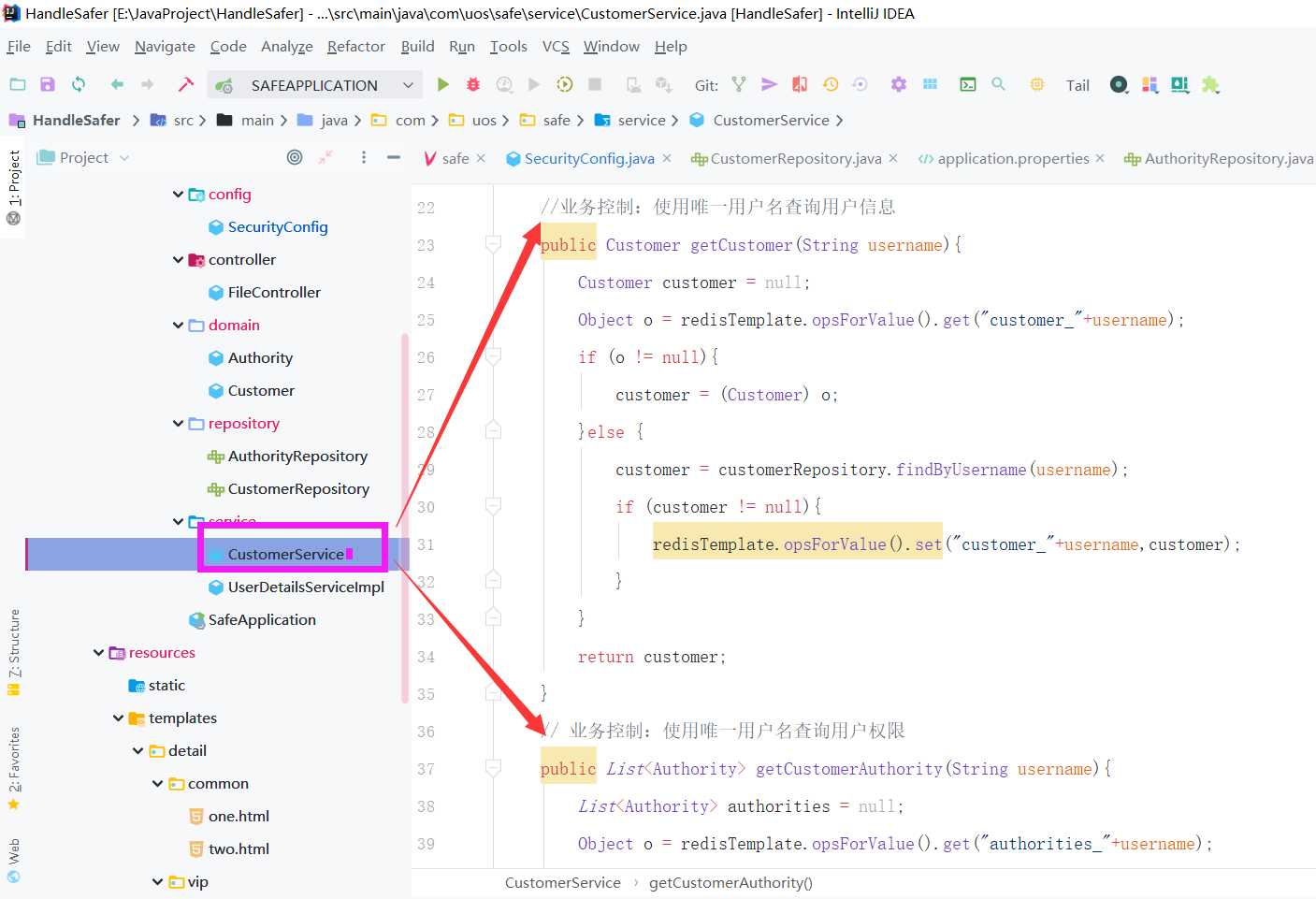The image size is (1316, 899).
Task: Switch to SecurityConfig.java tab
Action: [589, 158]
